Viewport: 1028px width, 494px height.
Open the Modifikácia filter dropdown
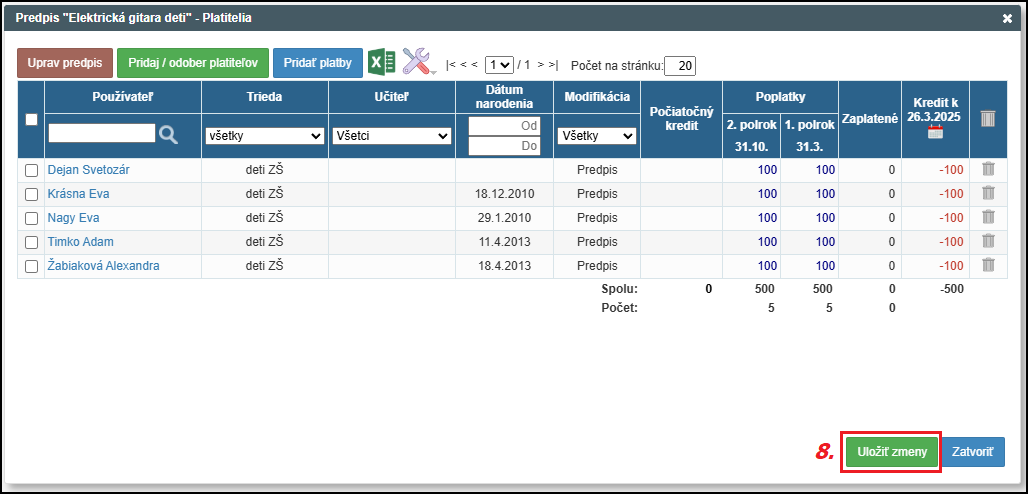click(597, 136)
